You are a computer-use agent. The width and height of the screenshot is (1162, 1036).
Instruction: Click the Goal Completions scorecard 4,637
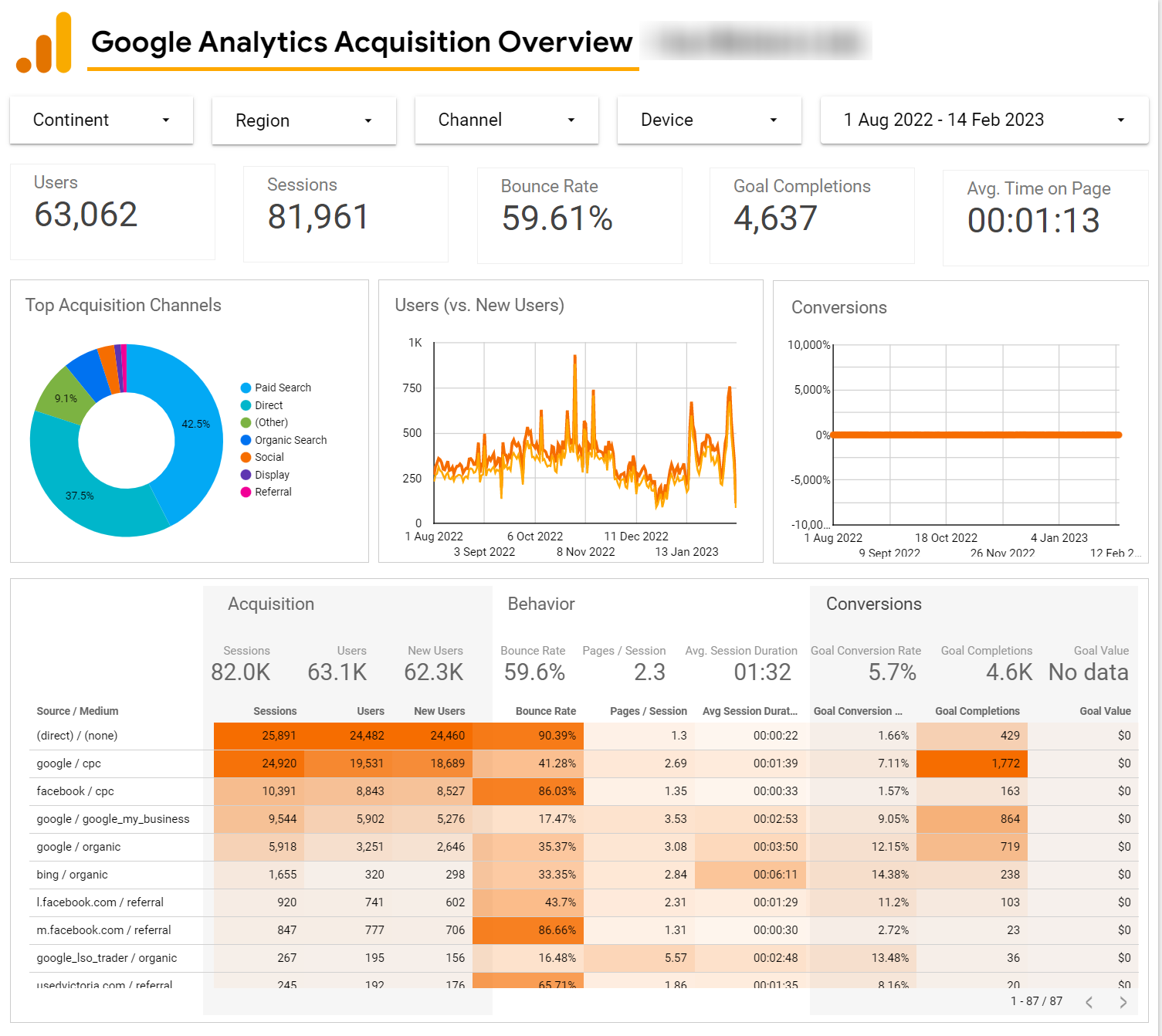coord(812,215)
